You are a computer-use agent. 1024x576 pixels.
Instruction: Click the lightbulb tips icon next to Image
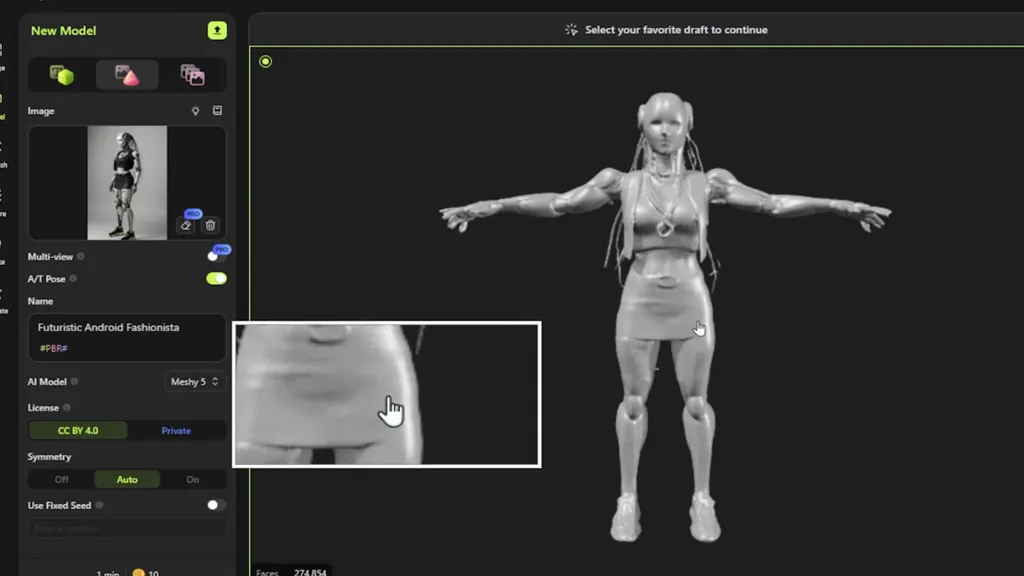pyautogui.click(x=195, y=111)
